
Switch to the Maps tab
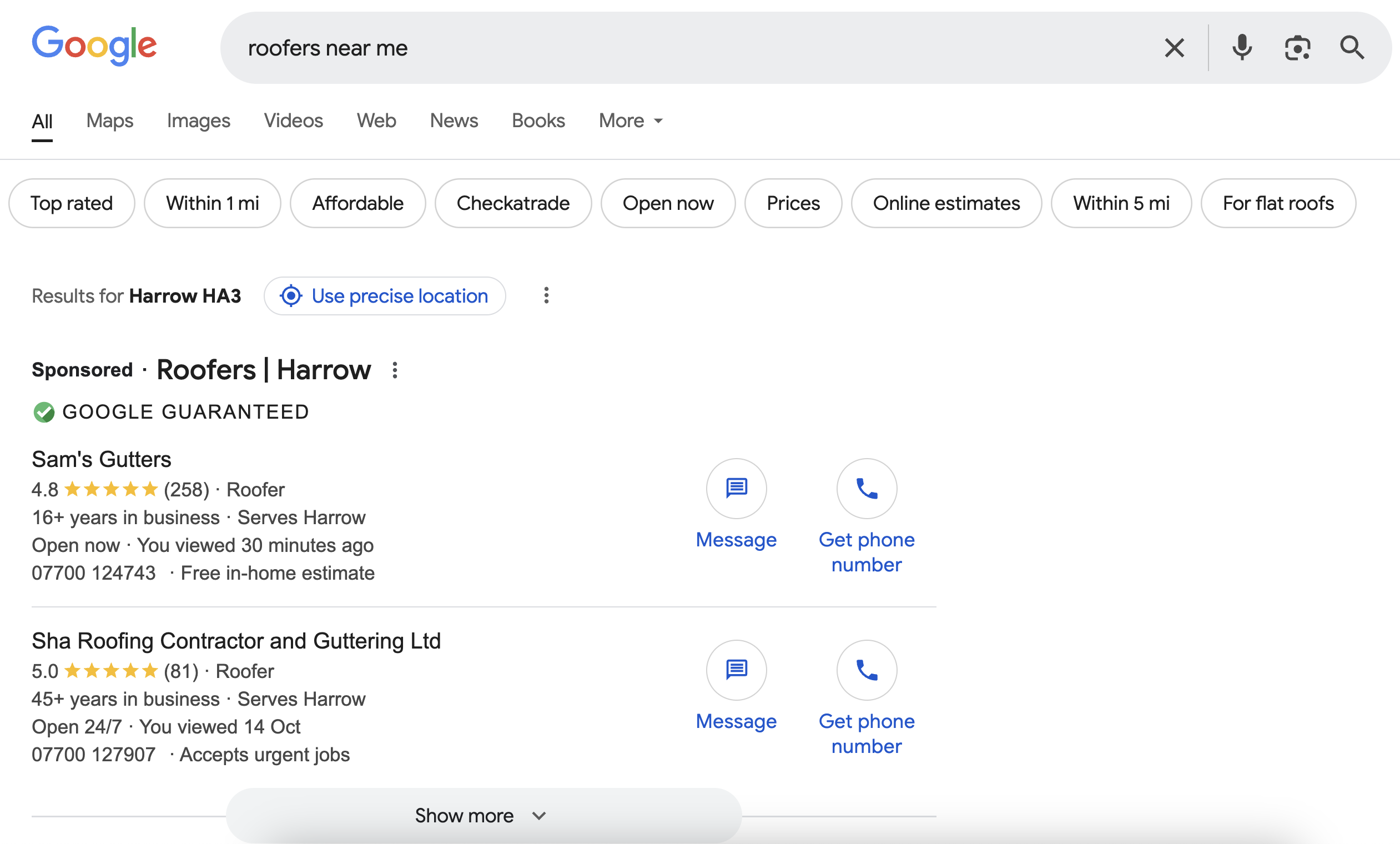tap(110, 120)
